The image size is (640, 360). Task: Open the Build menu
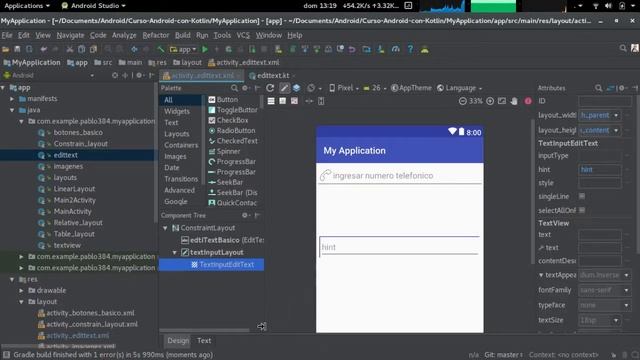[182, 36]
